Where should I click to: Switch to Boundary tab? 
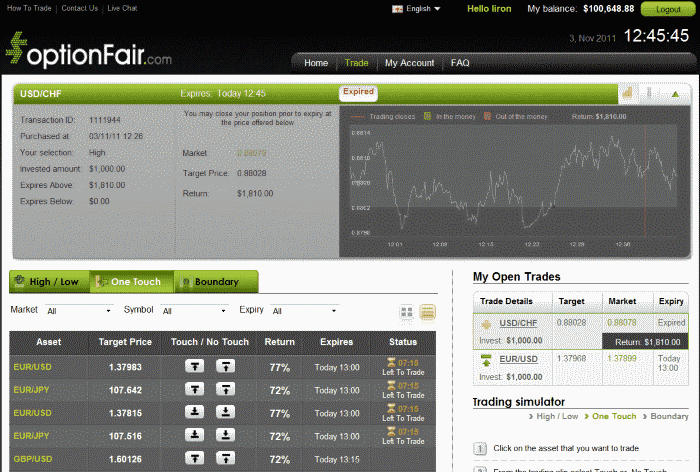[216, 282]
